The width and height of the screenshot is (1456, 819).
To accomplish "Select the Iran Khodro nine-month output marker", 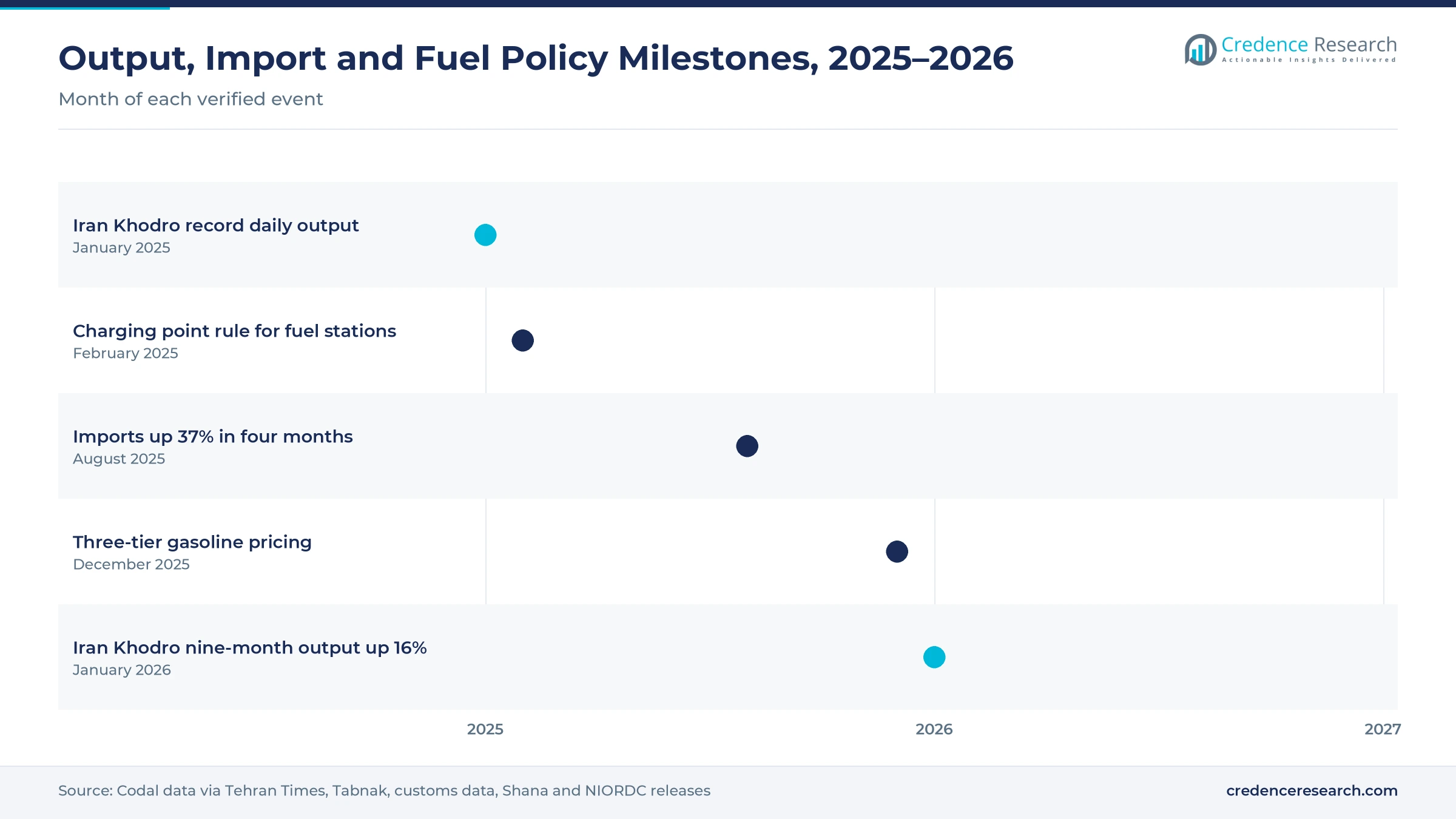I will 934,657.
